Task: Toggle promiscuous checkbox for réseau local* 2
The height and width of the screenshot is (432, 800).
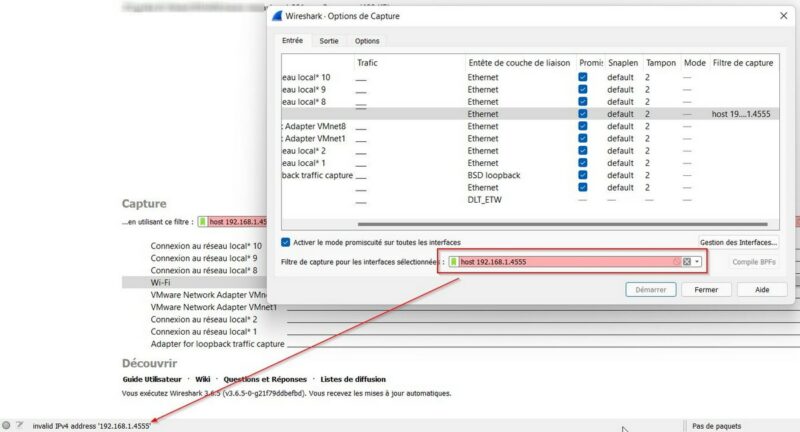Action: (583, 150)
